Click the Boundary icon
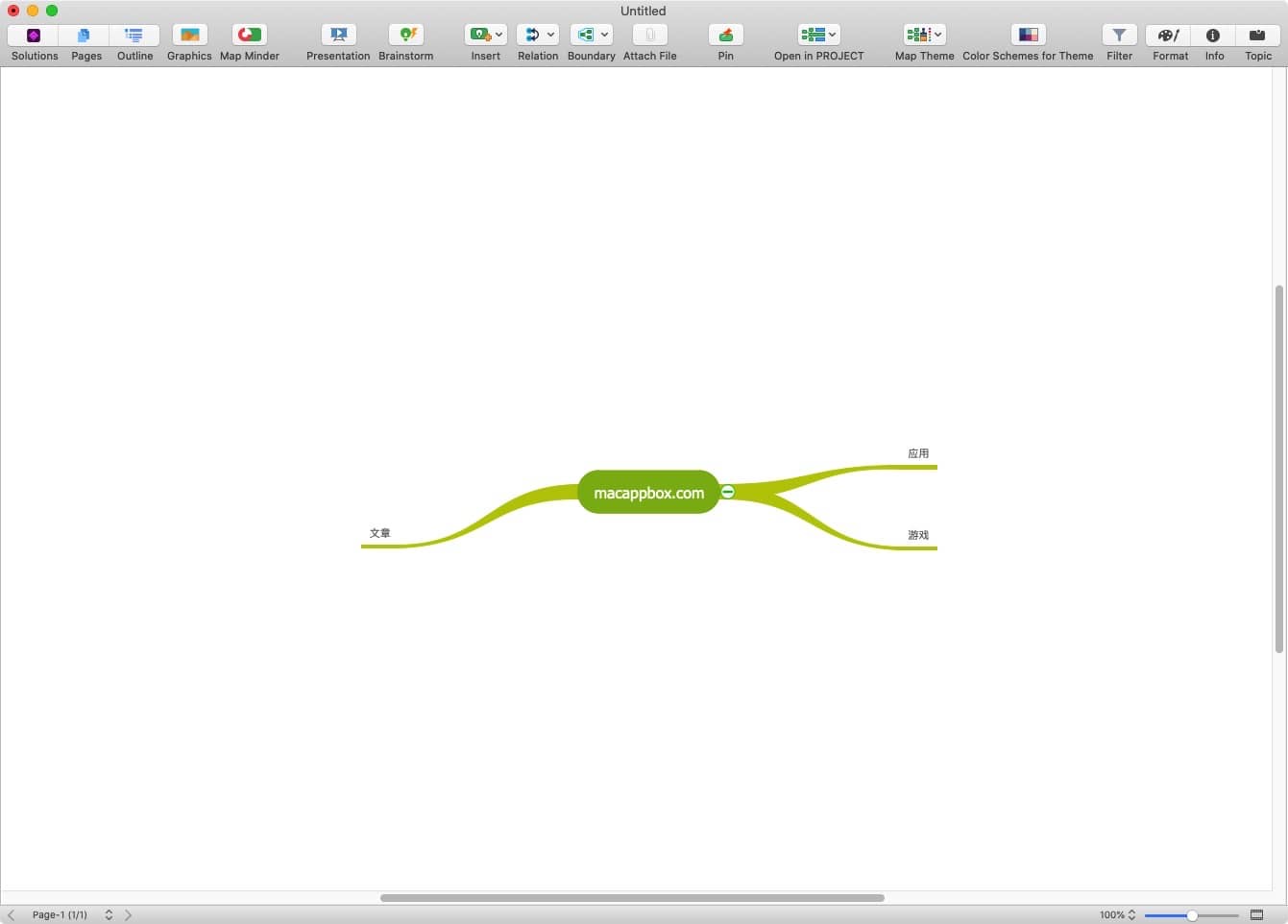Image resolution: width=1288 pixels, height=924 pixels. click(586, 35)
